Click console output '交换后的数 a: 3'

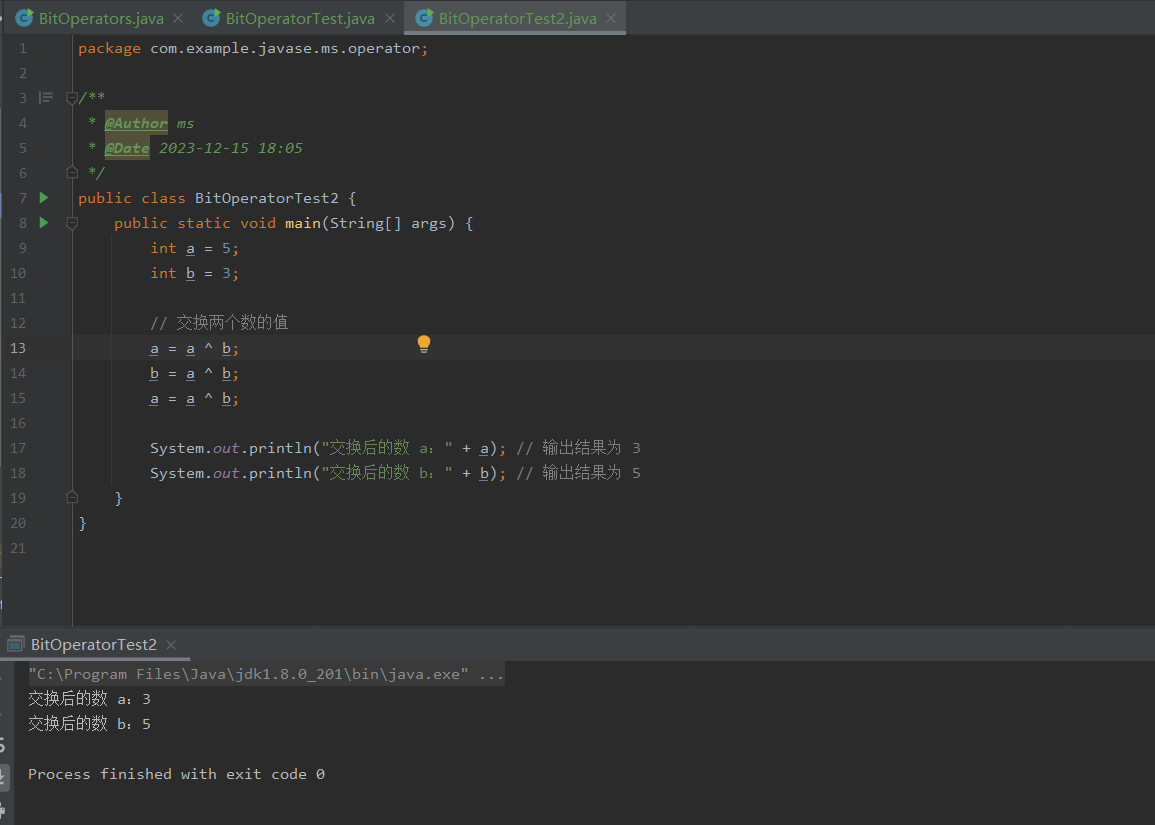point(89,699)
